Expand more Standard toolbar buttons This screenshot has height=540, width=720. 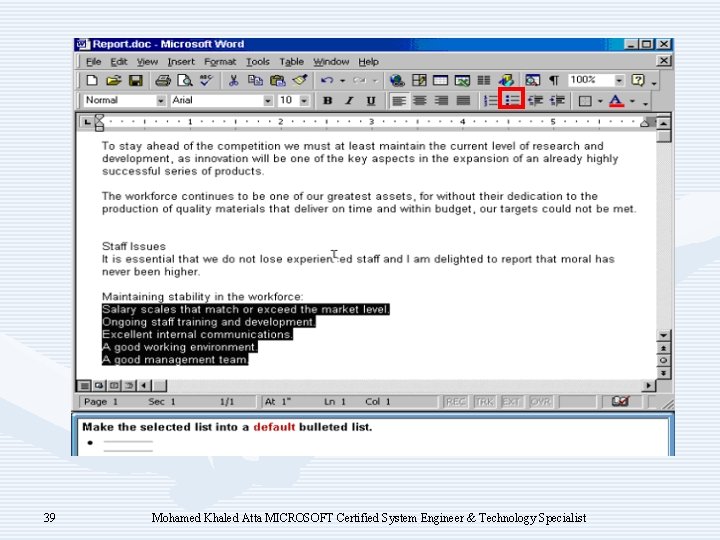pos(654,83)
